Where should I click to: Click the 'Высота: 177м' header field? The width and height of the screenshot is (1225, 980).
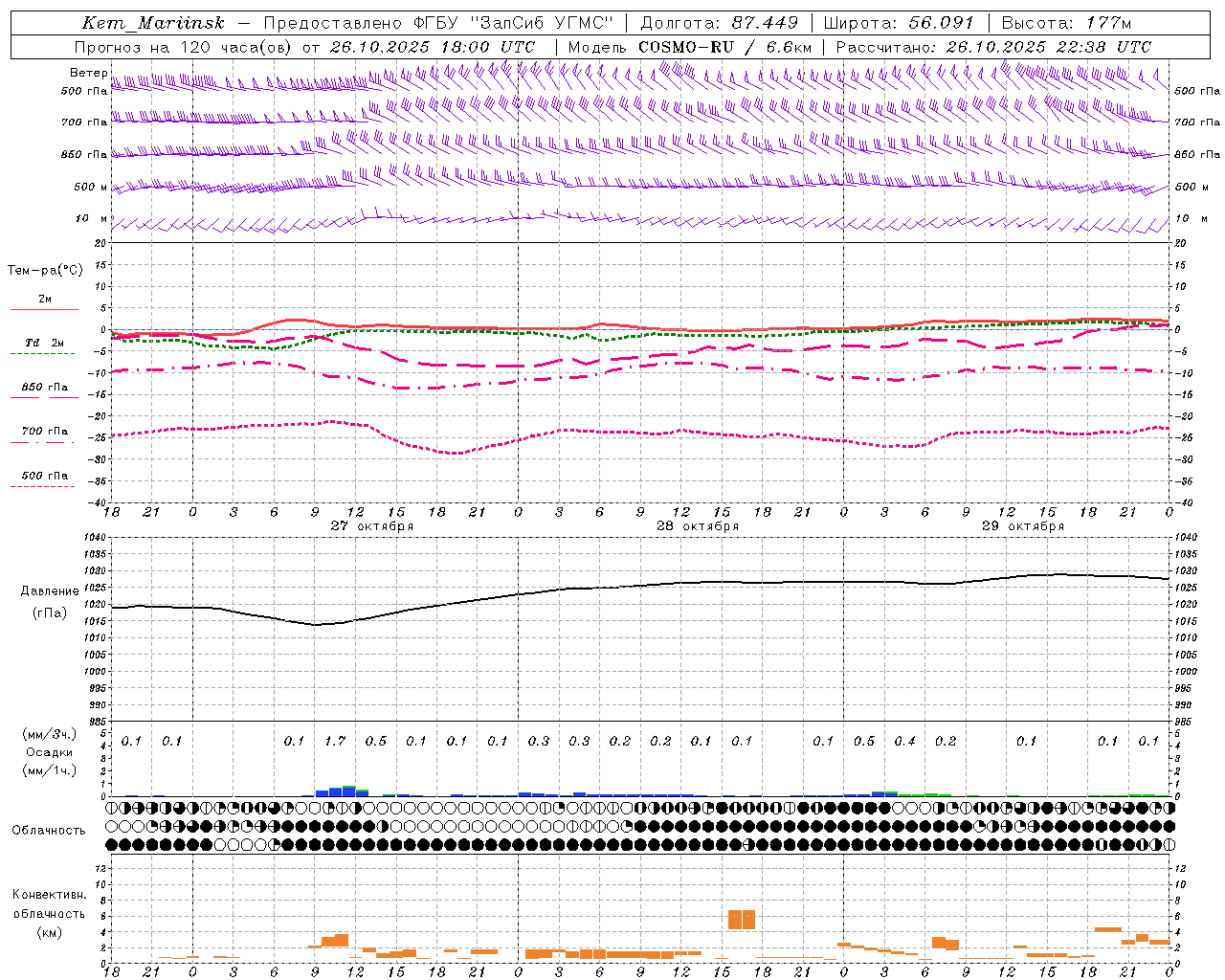(1066, 23)
